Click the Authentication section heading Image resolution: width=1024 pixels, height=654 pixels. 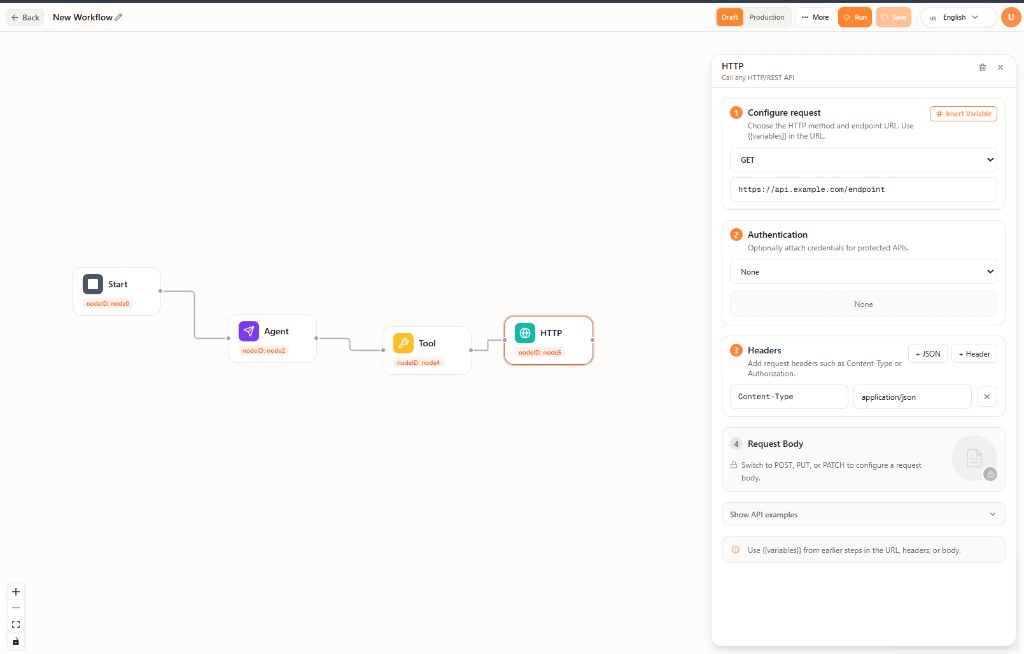(x=777, y=235)
